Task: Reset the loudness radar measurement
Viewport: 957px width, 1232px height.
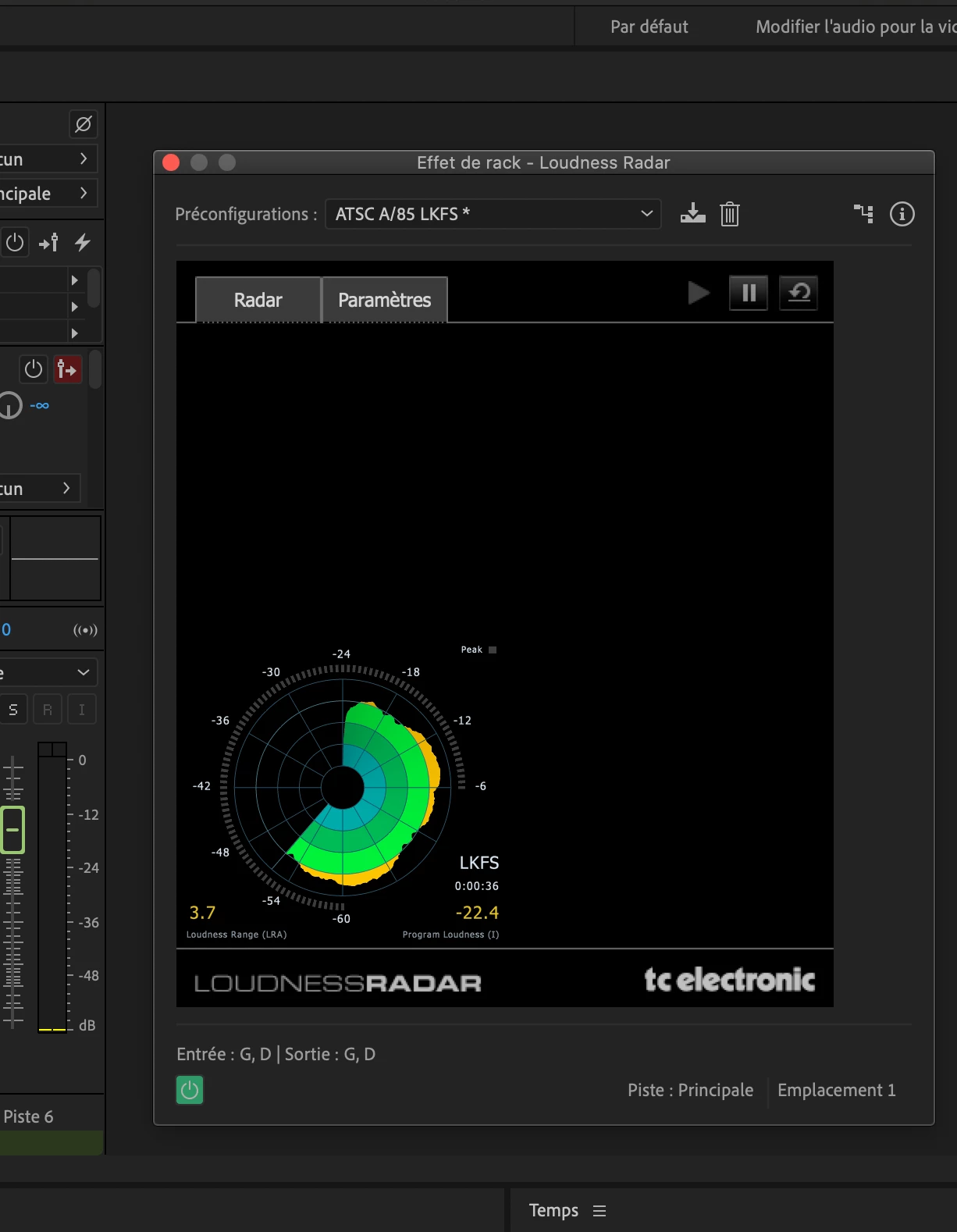Action: pyautogui.click(x=799, y=293)
